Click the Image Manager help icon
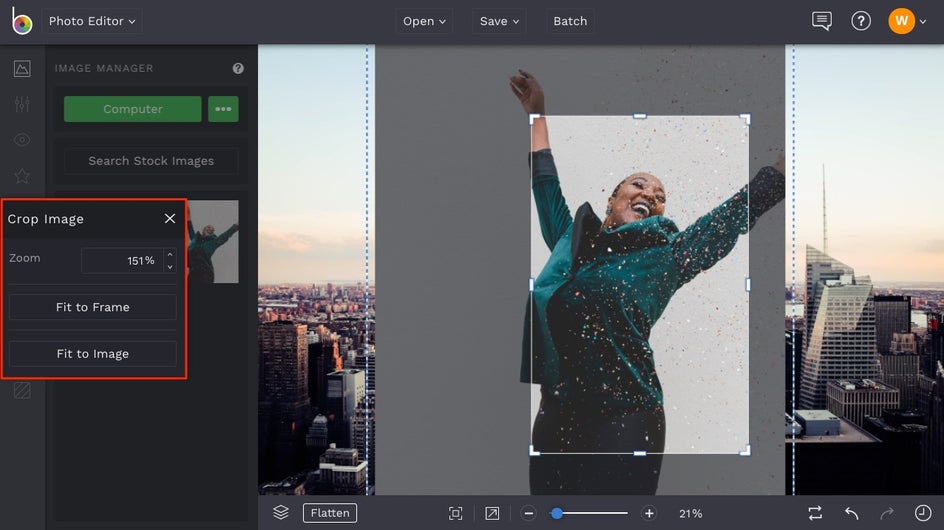 (238, 69)
